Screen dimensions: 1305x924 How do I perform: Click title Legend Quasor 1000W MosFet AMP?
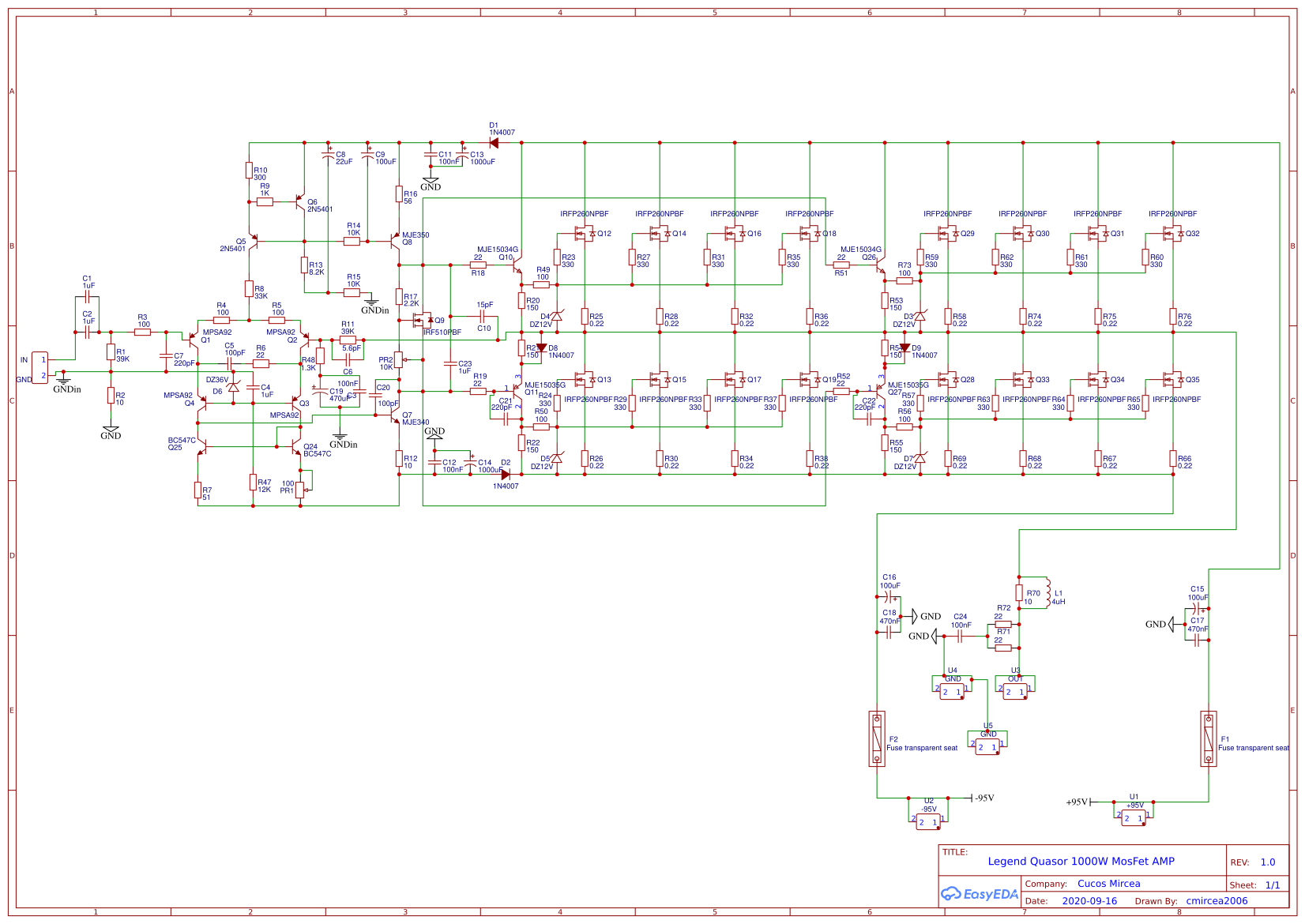coord(1082,862)
